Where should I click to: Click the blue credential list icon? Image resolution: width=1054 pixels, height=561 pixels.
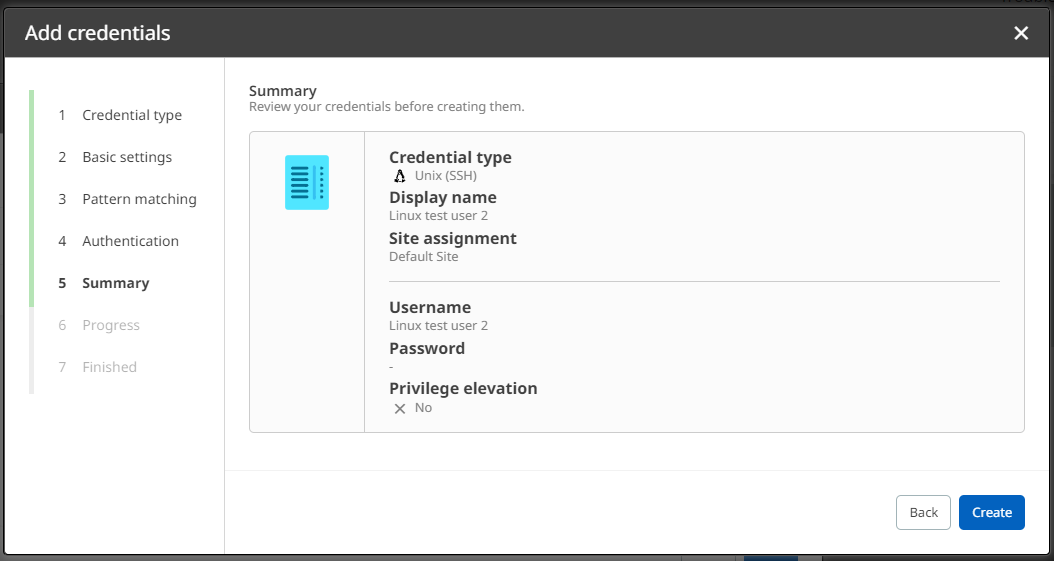click(307, 182)
